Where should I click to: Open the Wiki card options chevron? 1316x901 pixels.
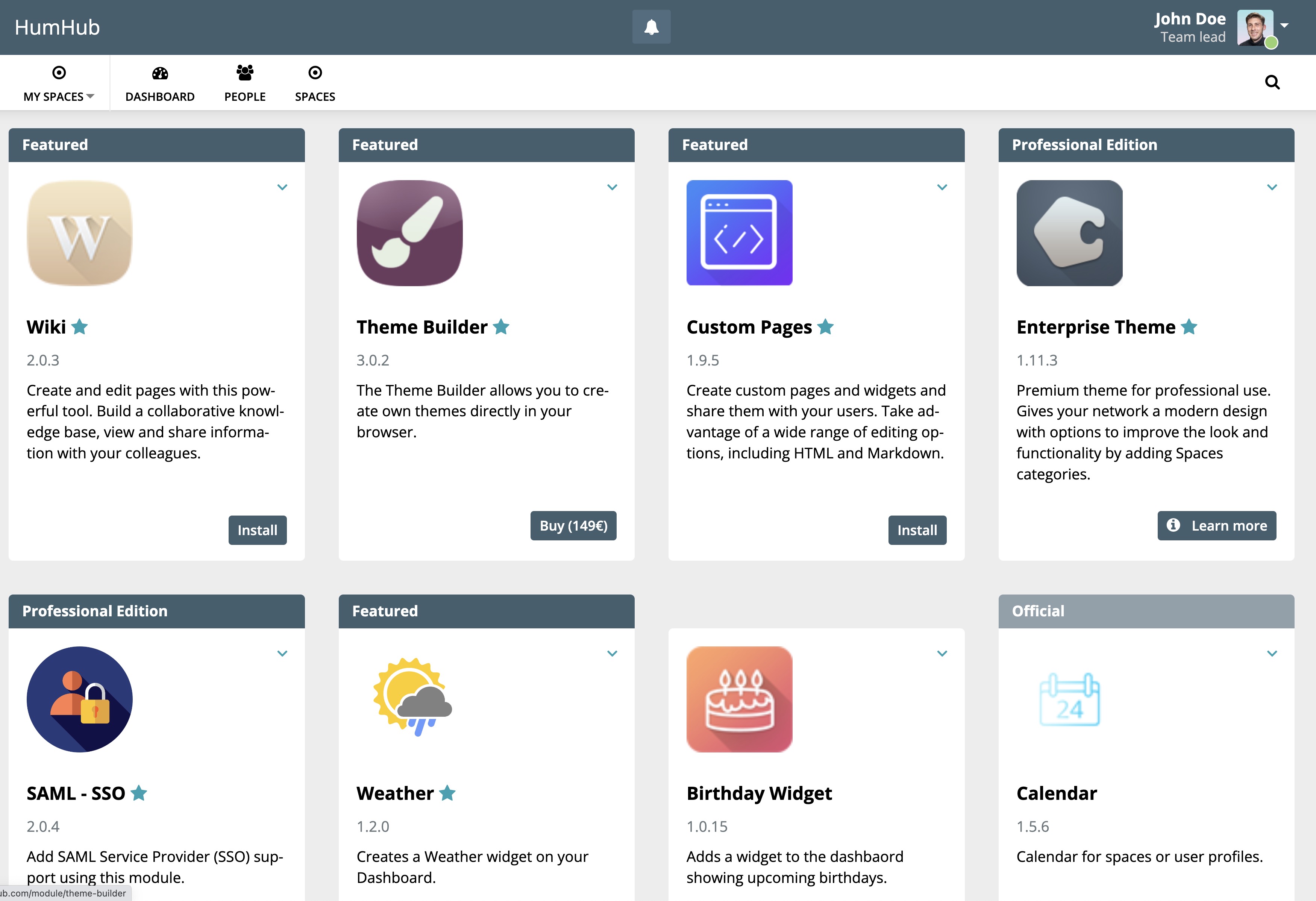pos(283,187)
